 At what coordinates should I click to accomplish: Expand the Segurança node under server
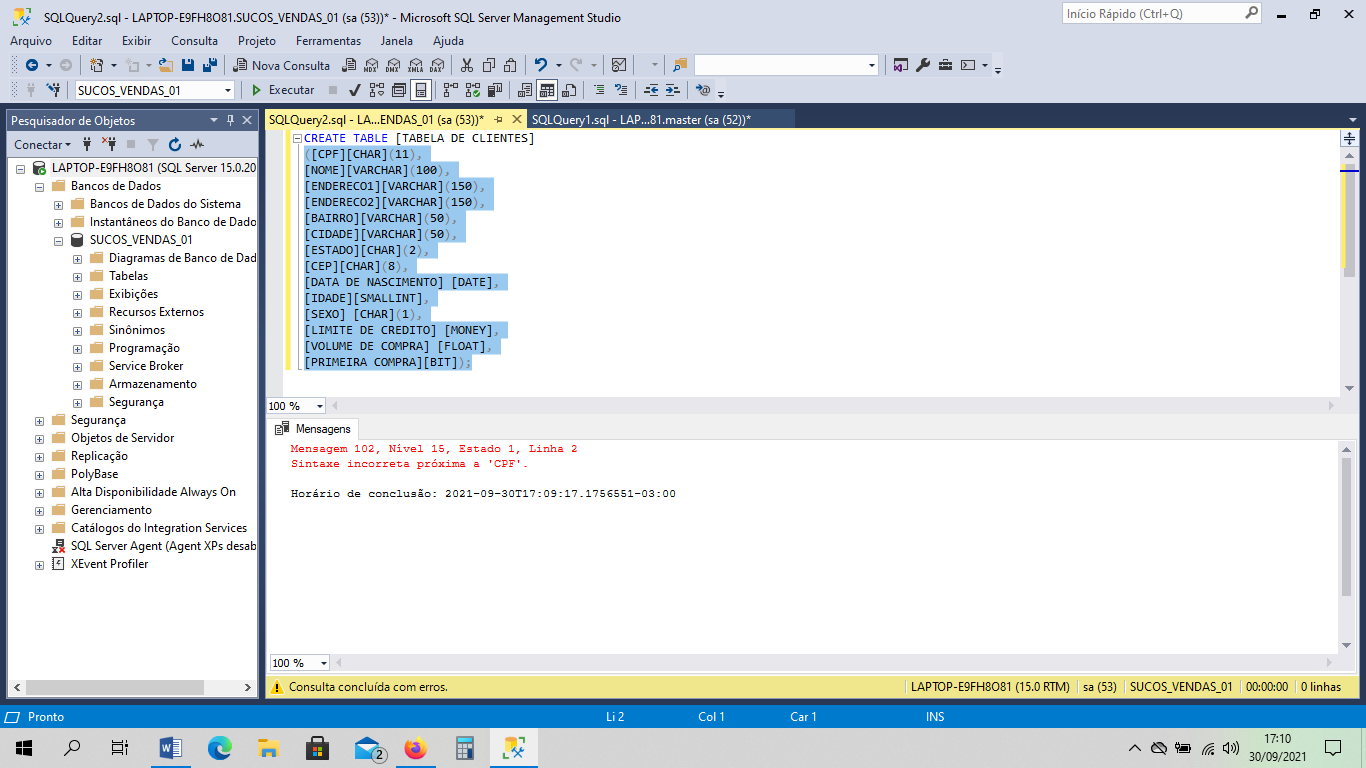(x=40, y=420)
